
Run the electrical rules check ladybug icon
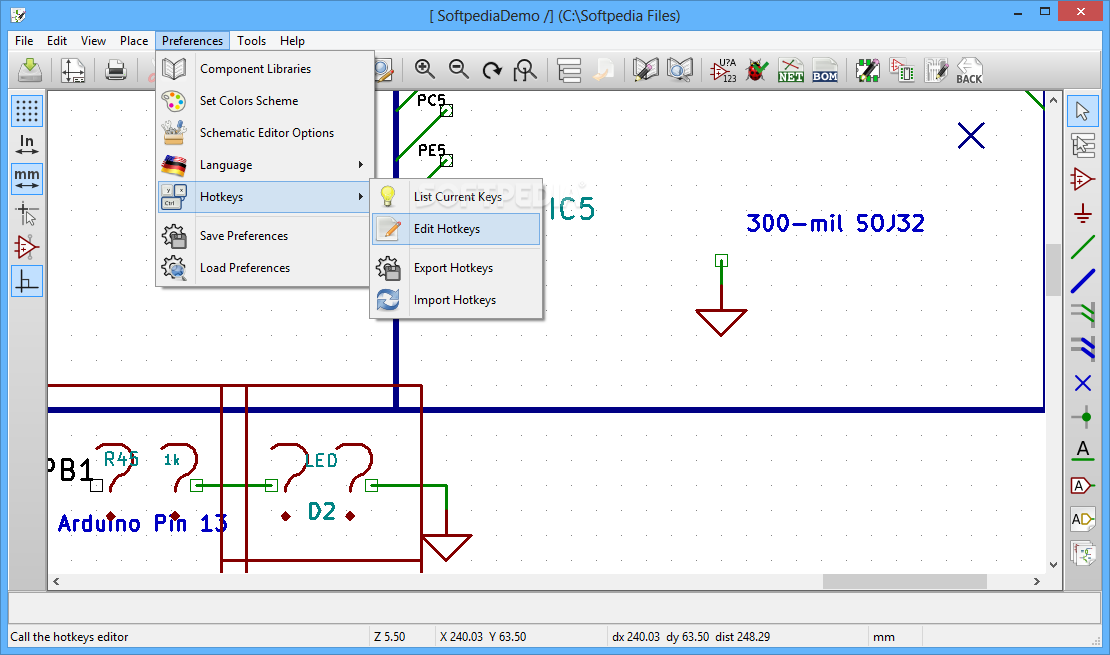tap(757, 70)
